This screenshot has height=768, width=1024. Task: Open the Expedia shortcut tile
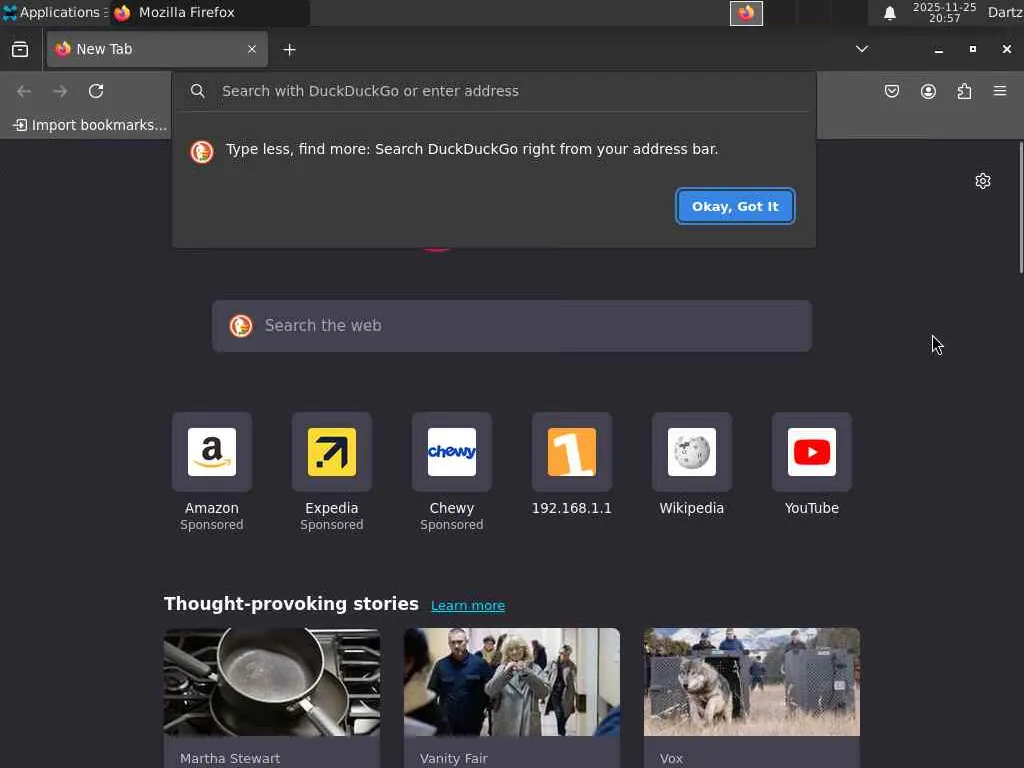[332, 452]
